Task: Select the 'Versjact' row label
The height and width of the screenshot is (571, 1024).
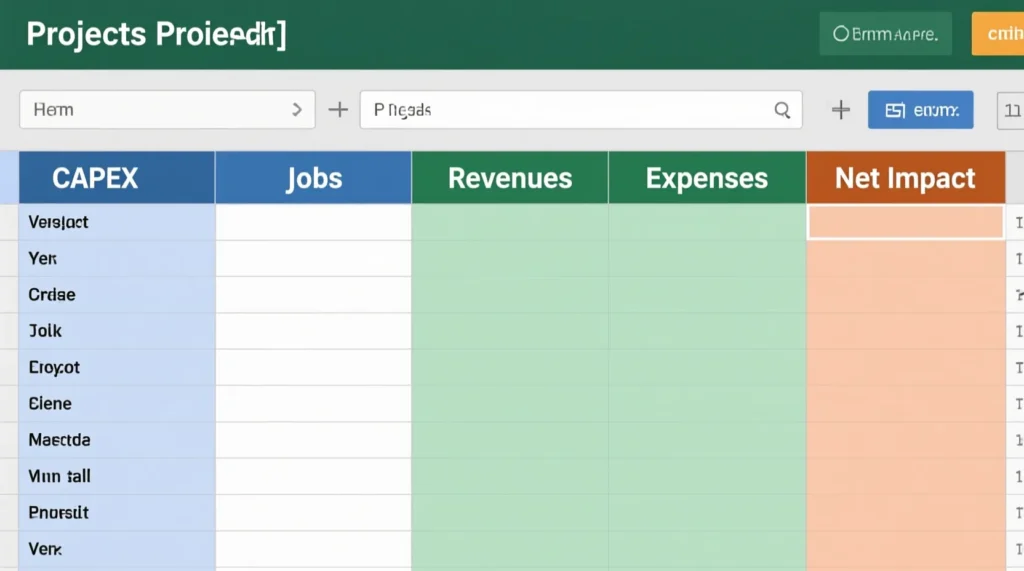Action: pyautogui.click(x=59, y=222)
